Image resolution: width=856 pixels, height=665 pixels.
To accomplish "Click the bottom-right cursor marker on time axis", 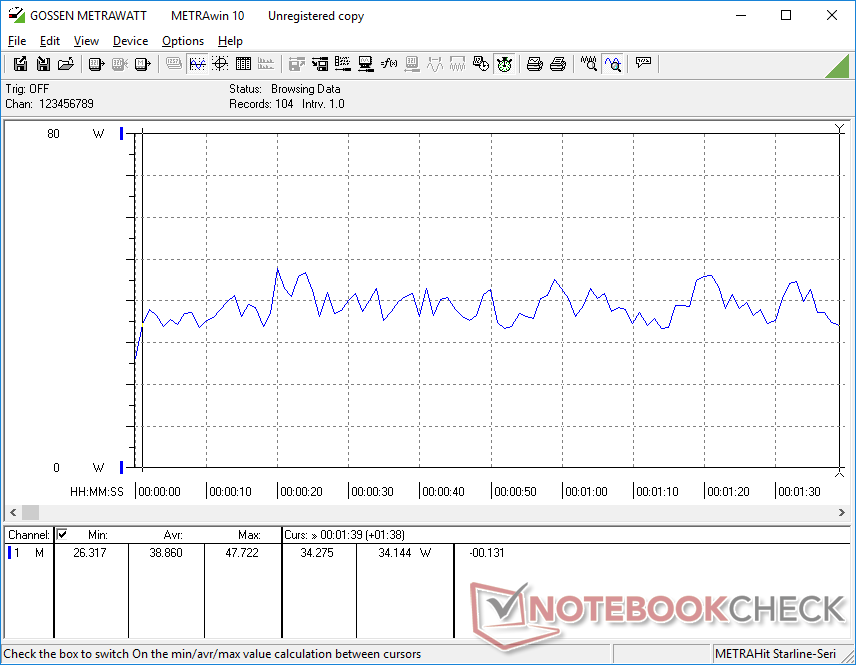I will tap(840, 473).
